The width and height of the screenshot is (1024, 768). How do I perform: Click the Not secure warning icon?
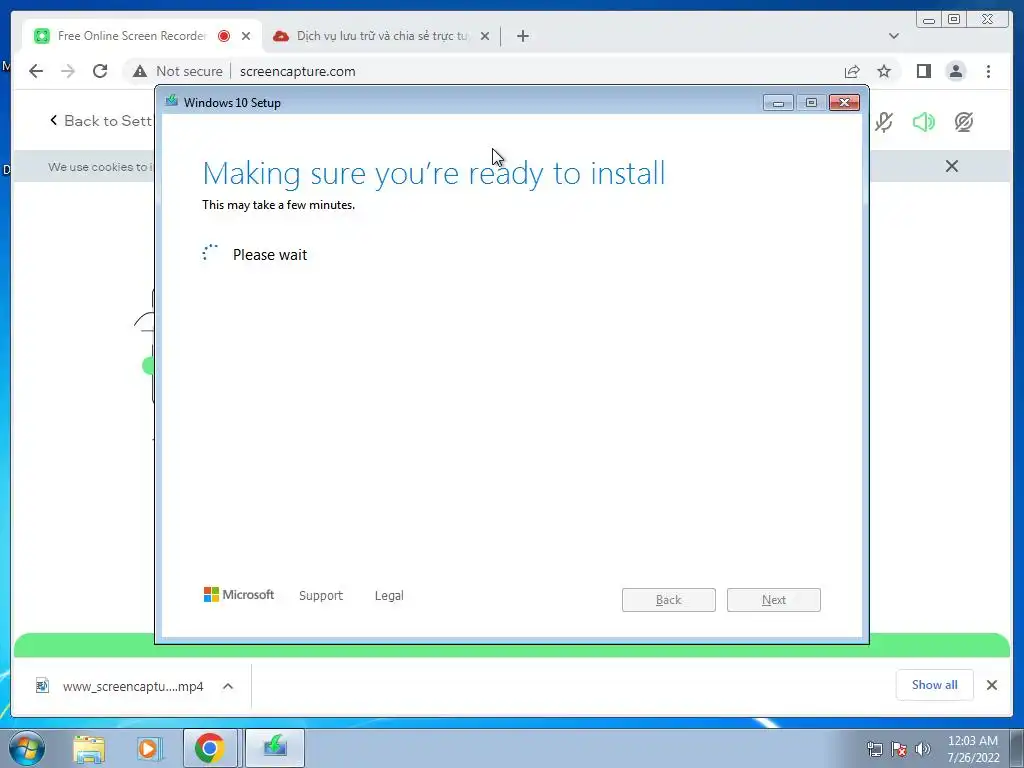click(x=140, y=71)
